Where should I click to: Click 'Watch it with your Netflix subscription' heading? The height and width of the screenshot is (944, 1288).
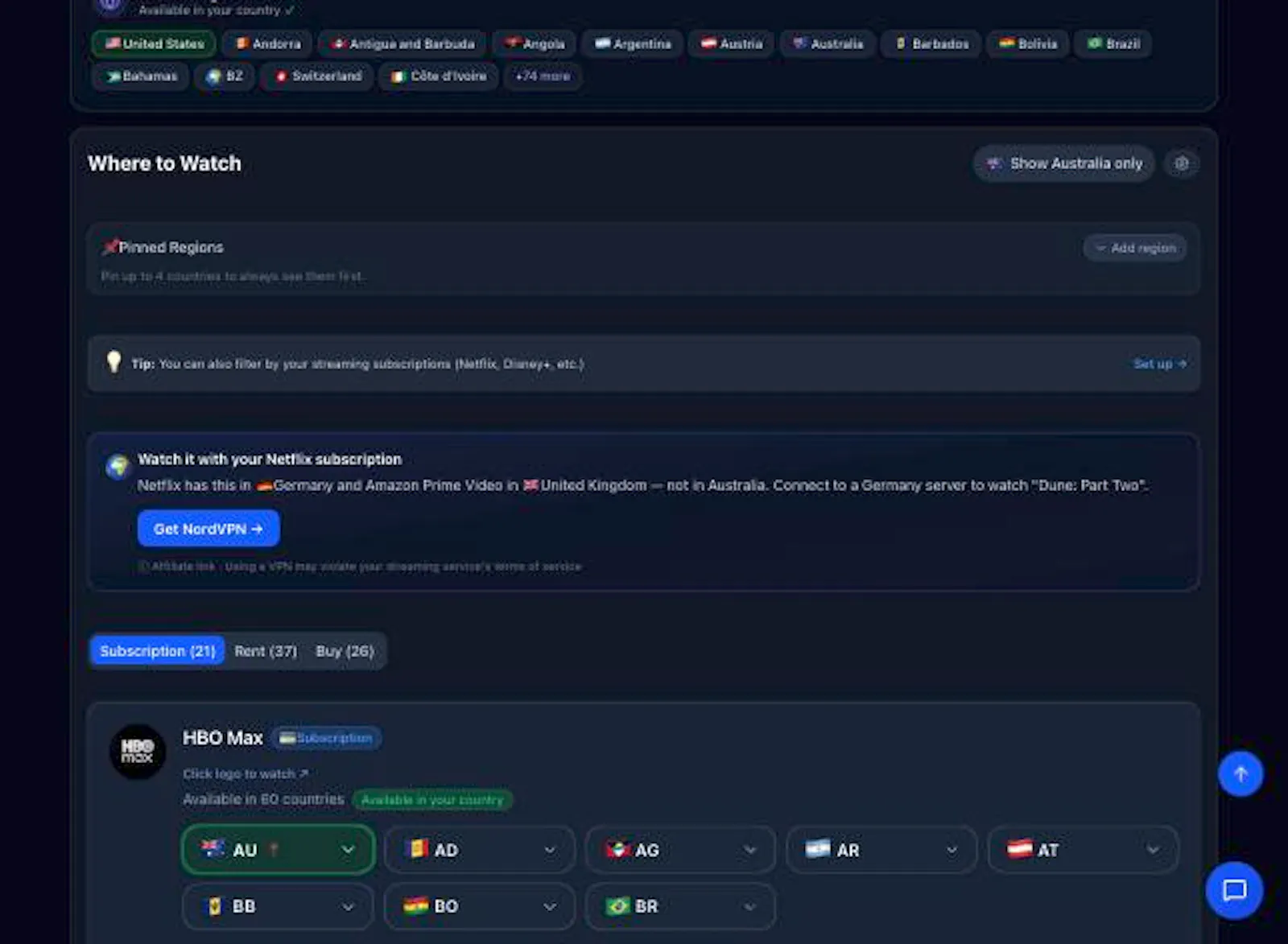click(270, 460)
